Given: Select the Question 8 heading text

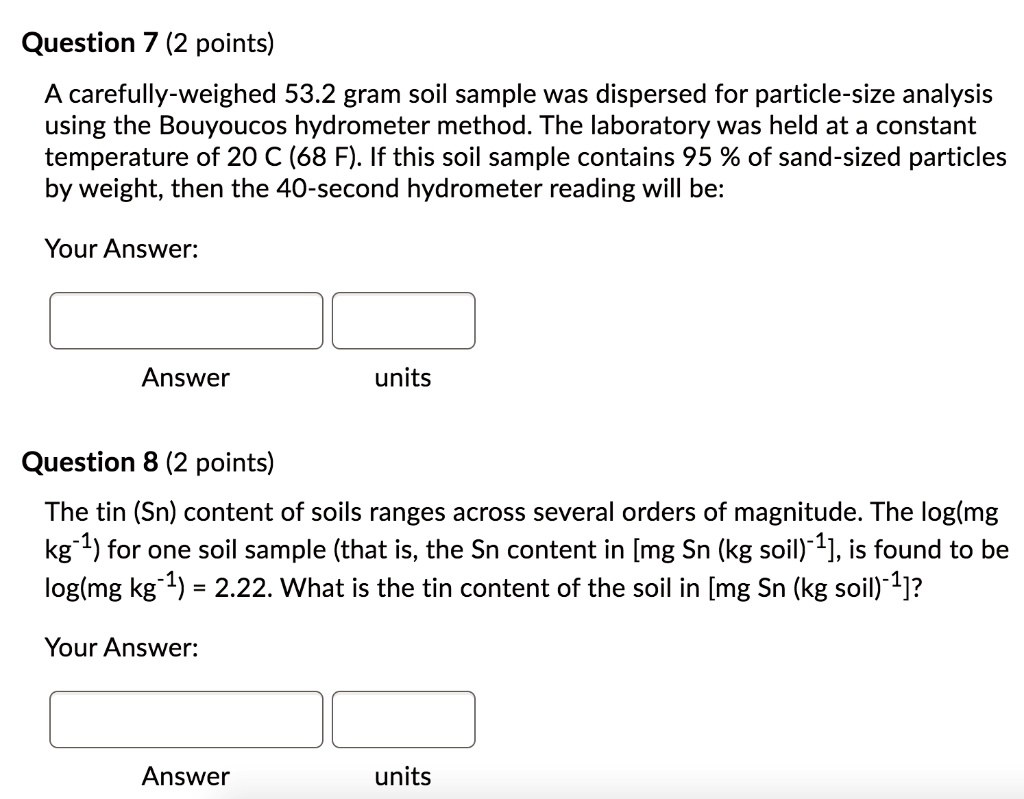Looking at the screenshot, I should (88, 461).
